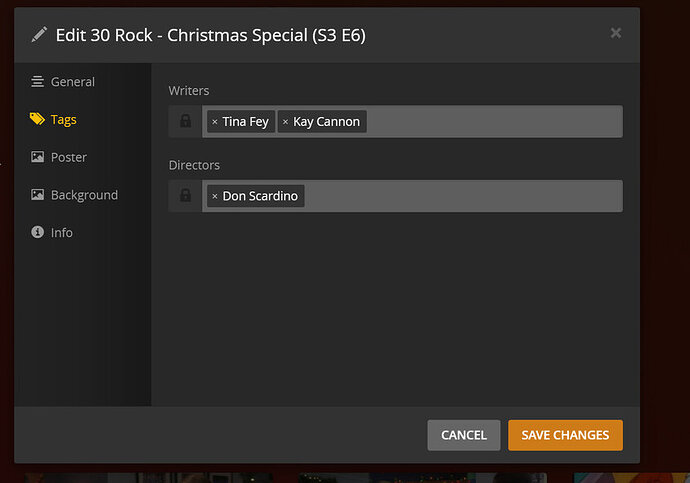Remove the Kay Cannon writer tag
The width and height of the screenshot is (690, 483).
285,122
